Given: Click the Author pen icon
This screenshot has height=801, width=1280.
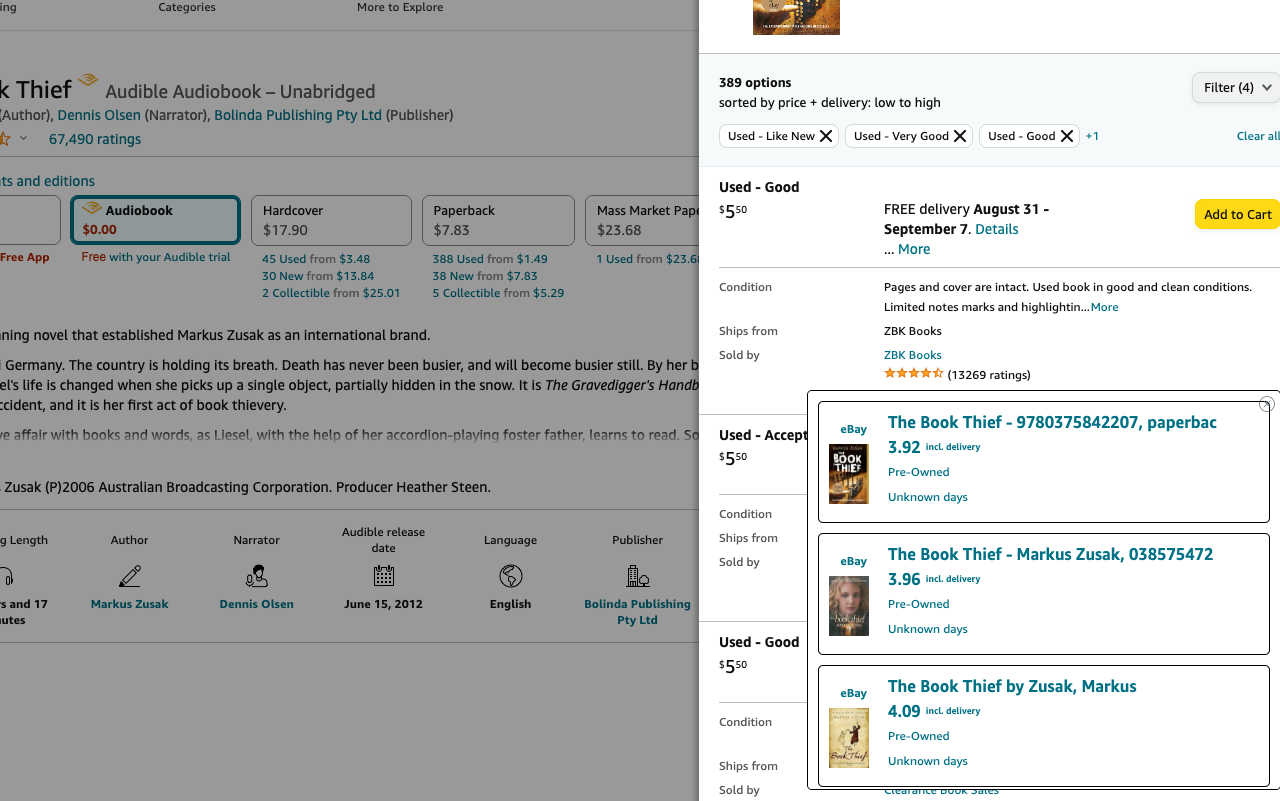Looking at the screenshot, I should coord(129,576).
